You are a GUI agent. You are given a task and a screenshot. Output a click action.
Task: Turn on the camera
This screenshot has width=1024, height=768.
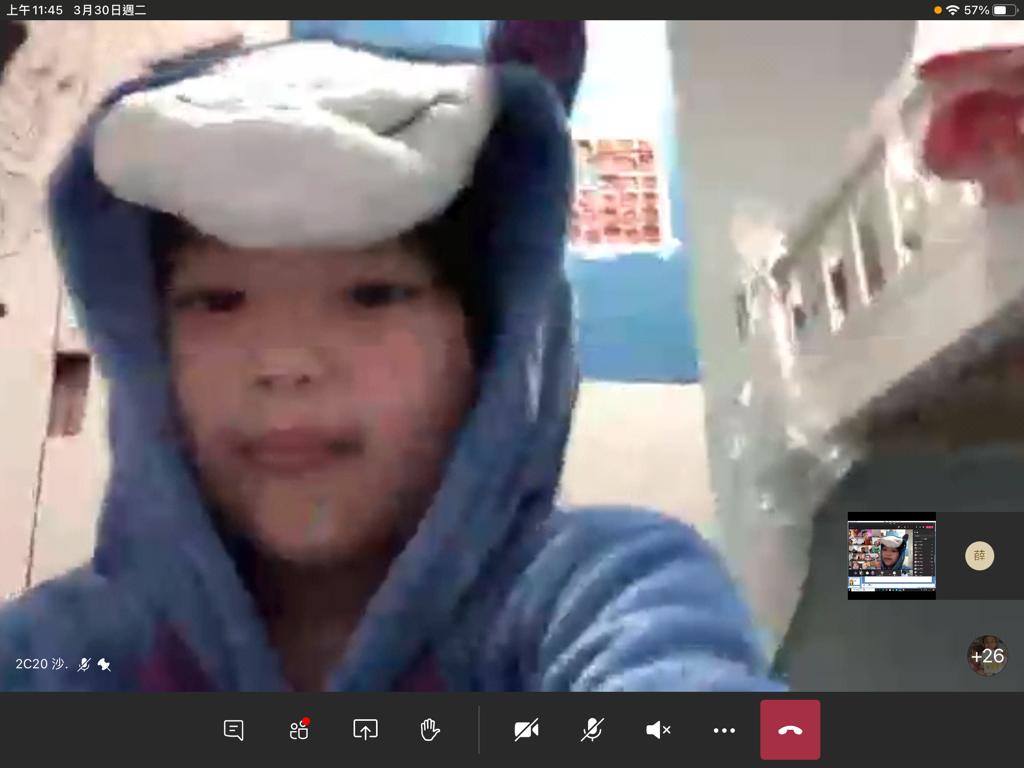(x=526, y=729)
